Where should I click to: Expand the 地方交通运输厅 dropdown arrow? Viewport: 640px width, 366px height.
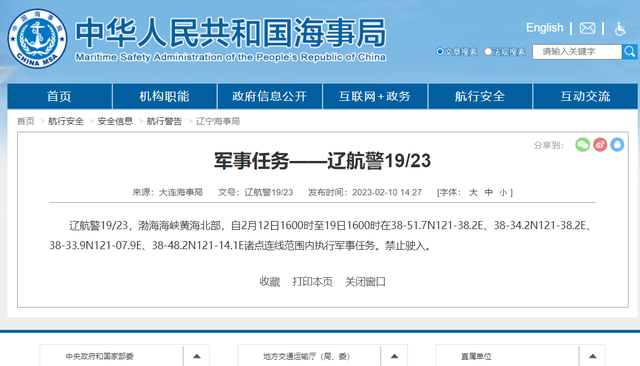(394, 356)
